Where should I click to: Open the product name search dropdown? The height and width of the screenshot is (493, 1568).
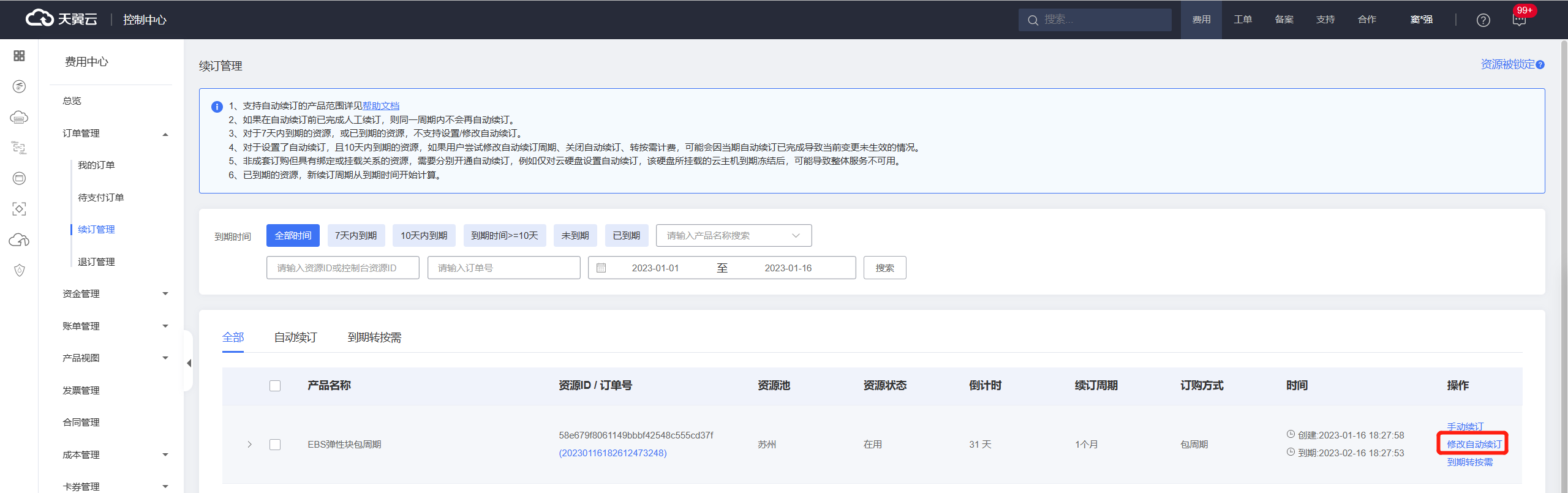(733, 236)
